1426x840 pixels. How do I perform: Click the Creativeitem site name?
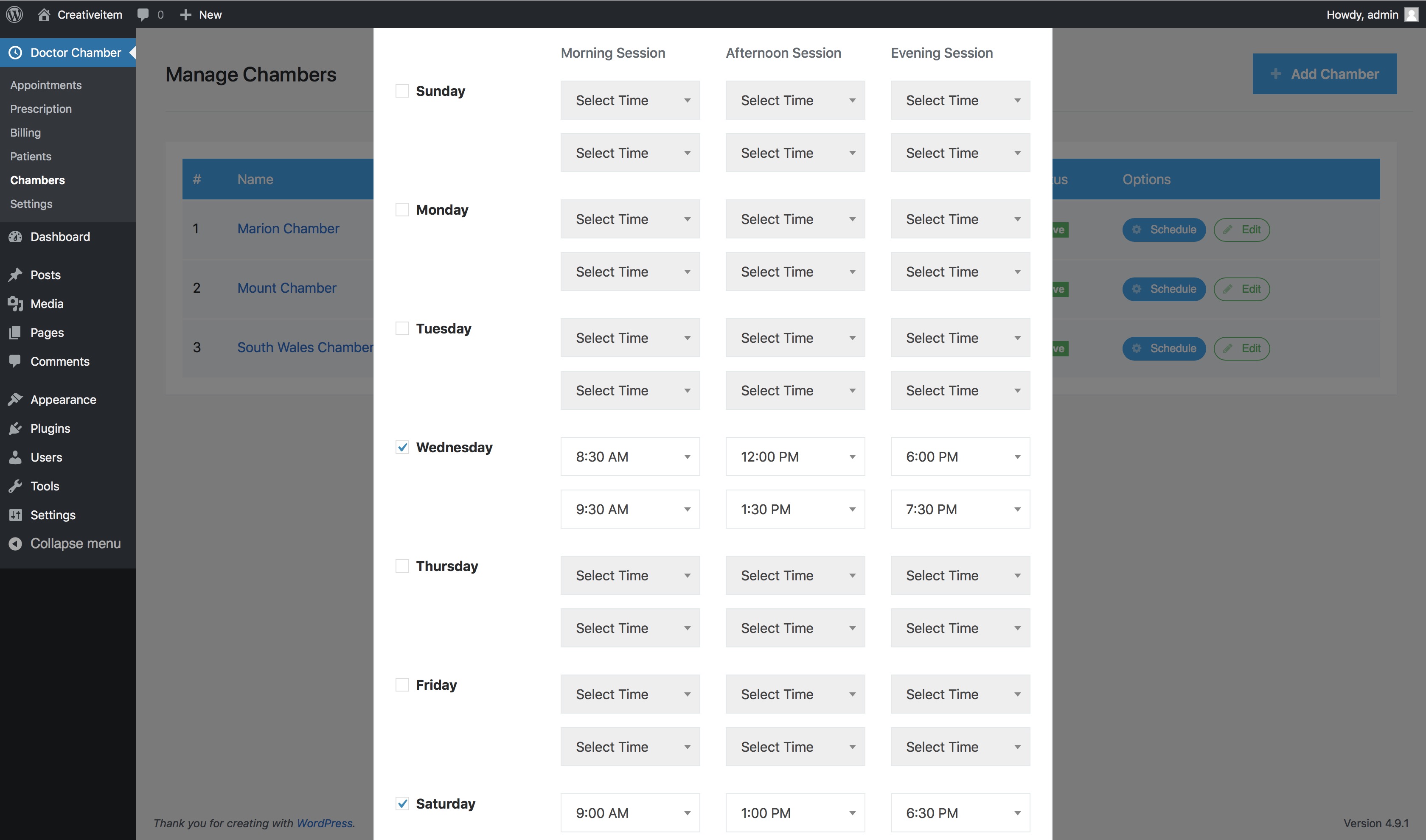(x=90, y=15)
